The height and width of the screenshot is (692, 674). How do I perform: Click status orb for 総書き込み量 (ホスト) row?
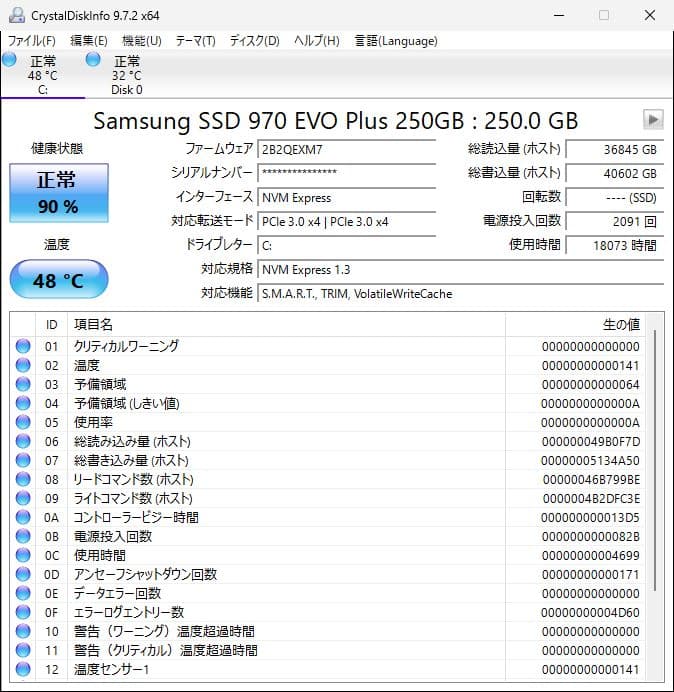pos(23,460)
